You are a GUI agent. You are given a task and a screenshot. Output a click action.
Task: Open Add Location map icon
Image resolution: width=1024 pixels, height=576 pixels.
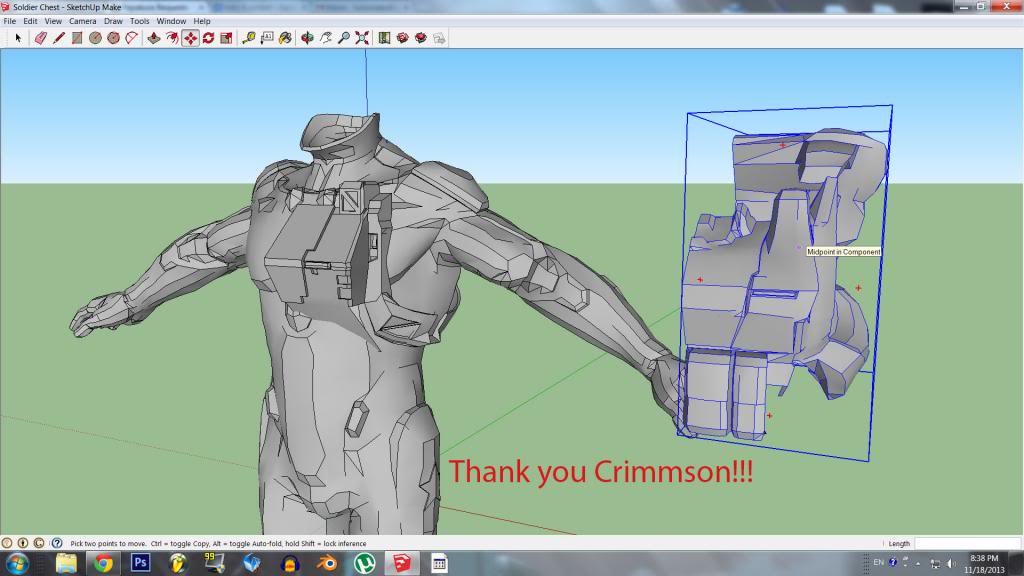pos(384,38)
